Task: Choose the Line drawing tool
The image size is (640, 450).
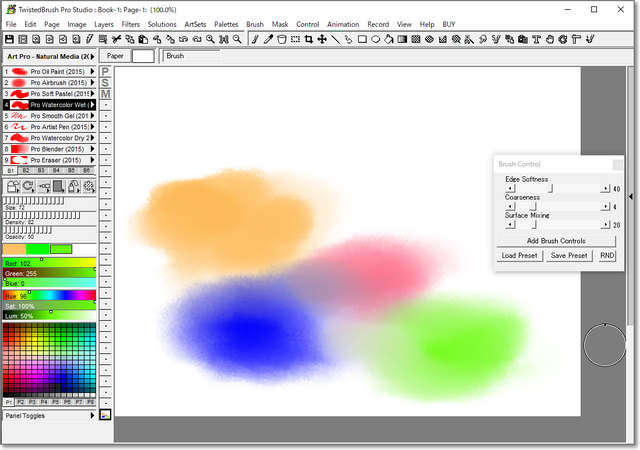Action: click(x=335, y=39)
